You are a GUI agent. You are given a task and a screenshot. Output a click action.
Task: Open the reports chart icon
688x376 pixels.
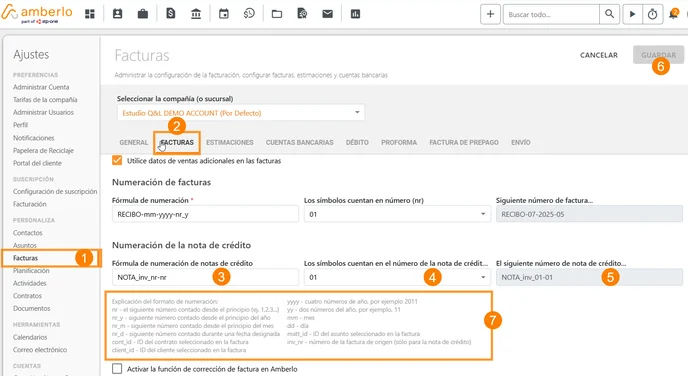(355, 14)
